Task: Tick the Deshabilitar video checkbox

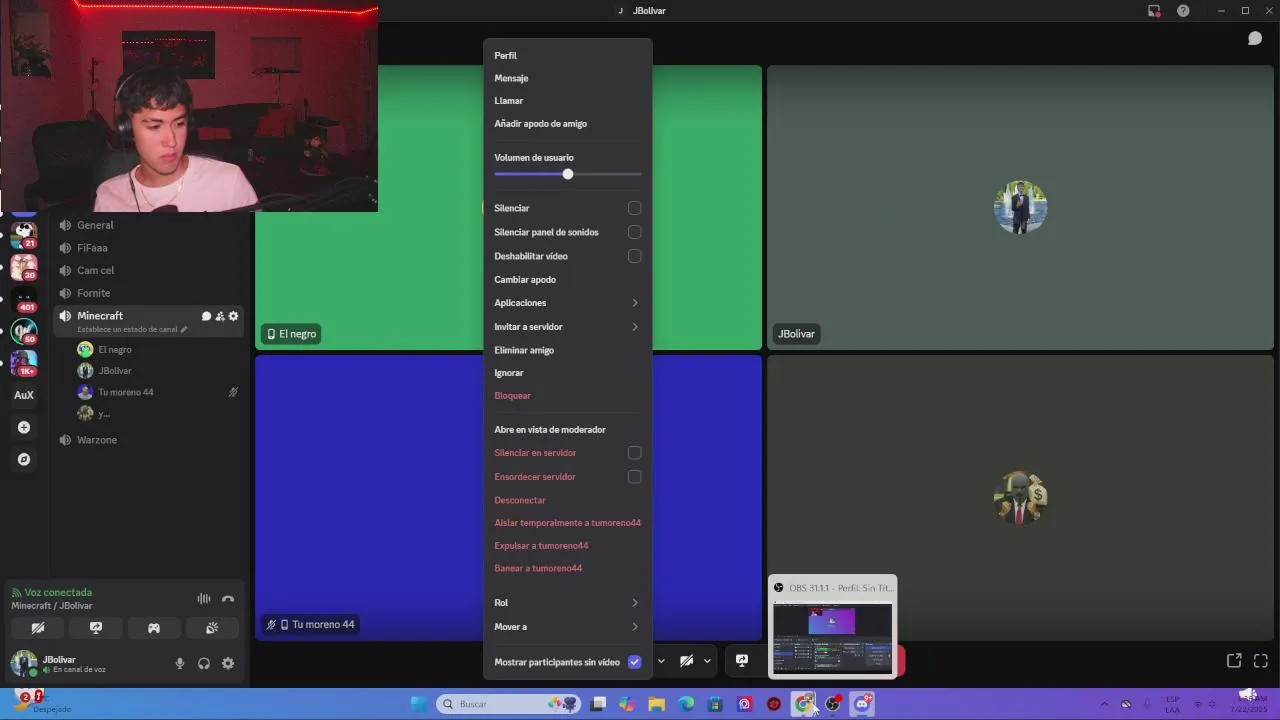Action: [634, 256]
